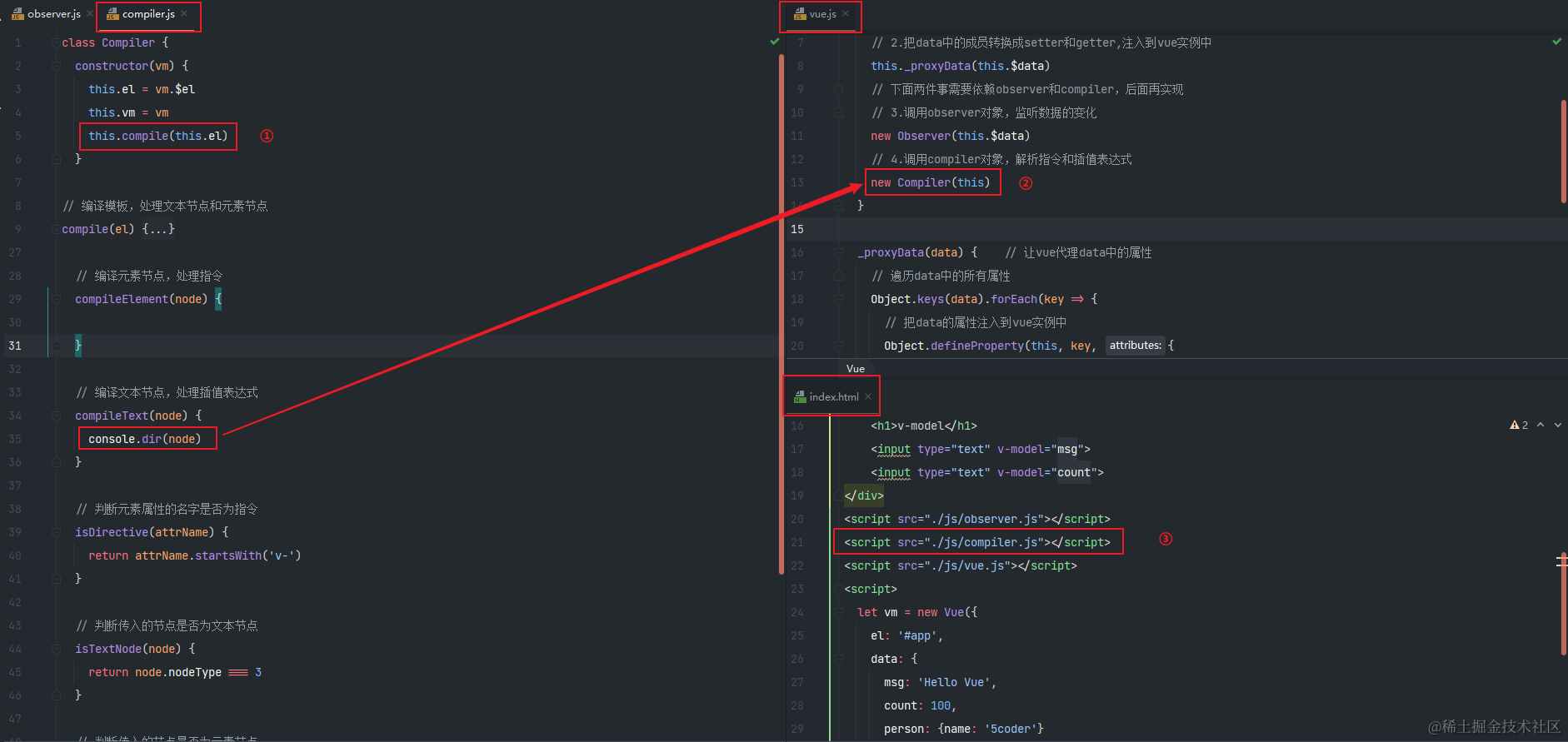Click the index.html vertical scrollbar

coord(1564,605)
